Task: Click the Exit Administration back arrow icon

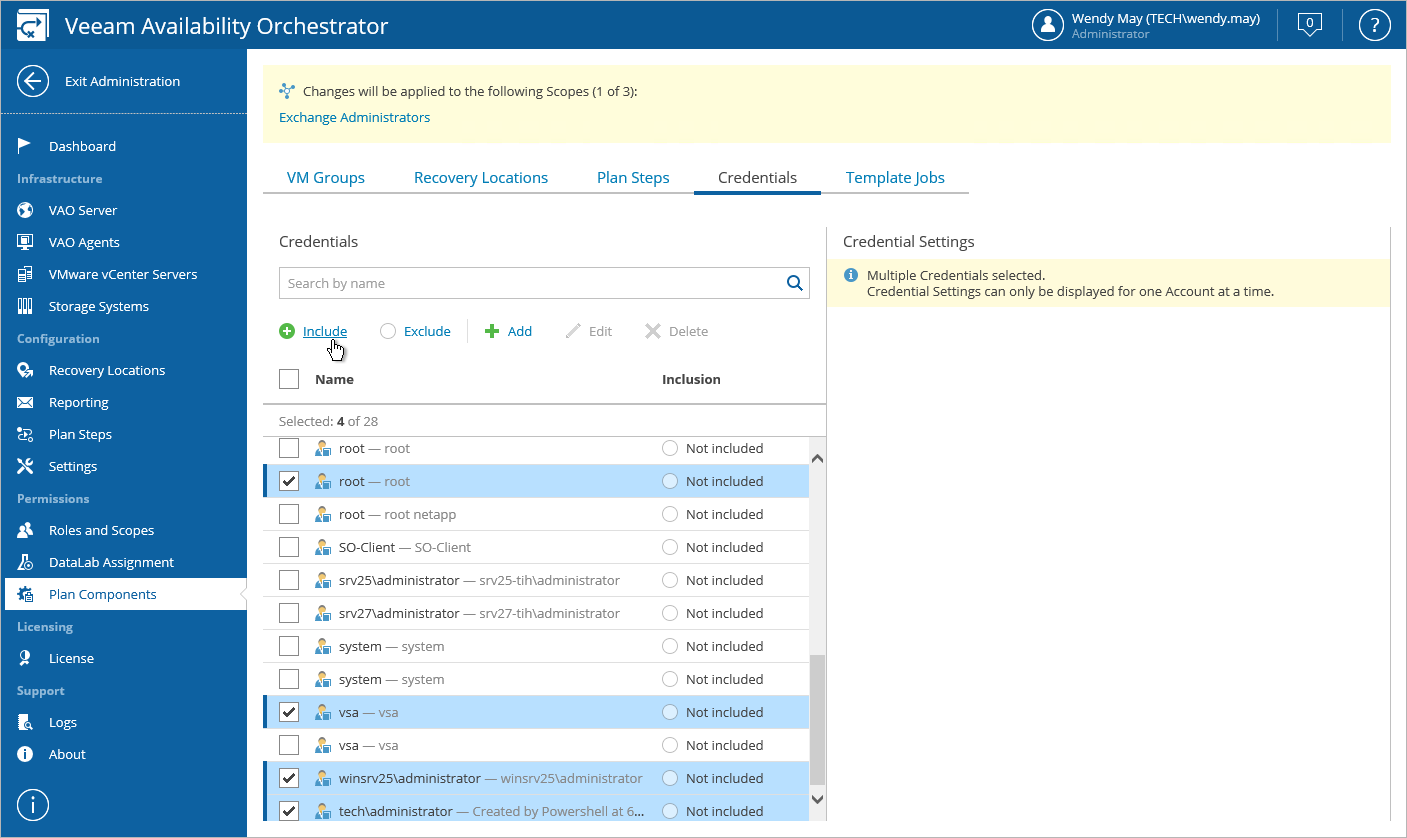Action: 33,82
